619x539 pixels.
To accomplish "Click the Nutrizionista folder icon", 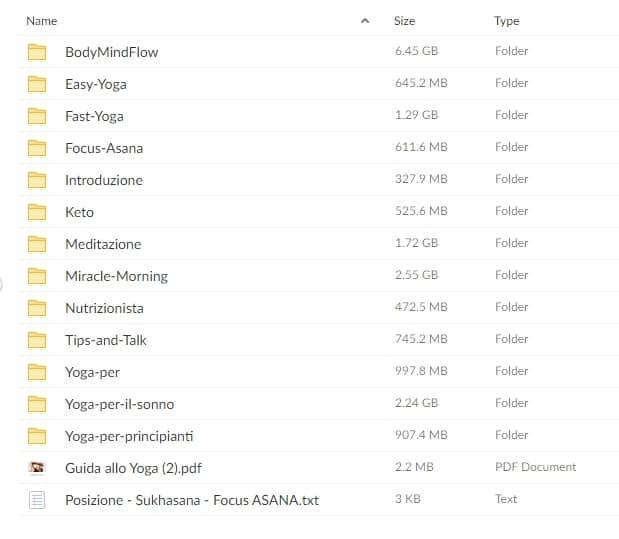I will pyautogui.click(x=37, y=308).
